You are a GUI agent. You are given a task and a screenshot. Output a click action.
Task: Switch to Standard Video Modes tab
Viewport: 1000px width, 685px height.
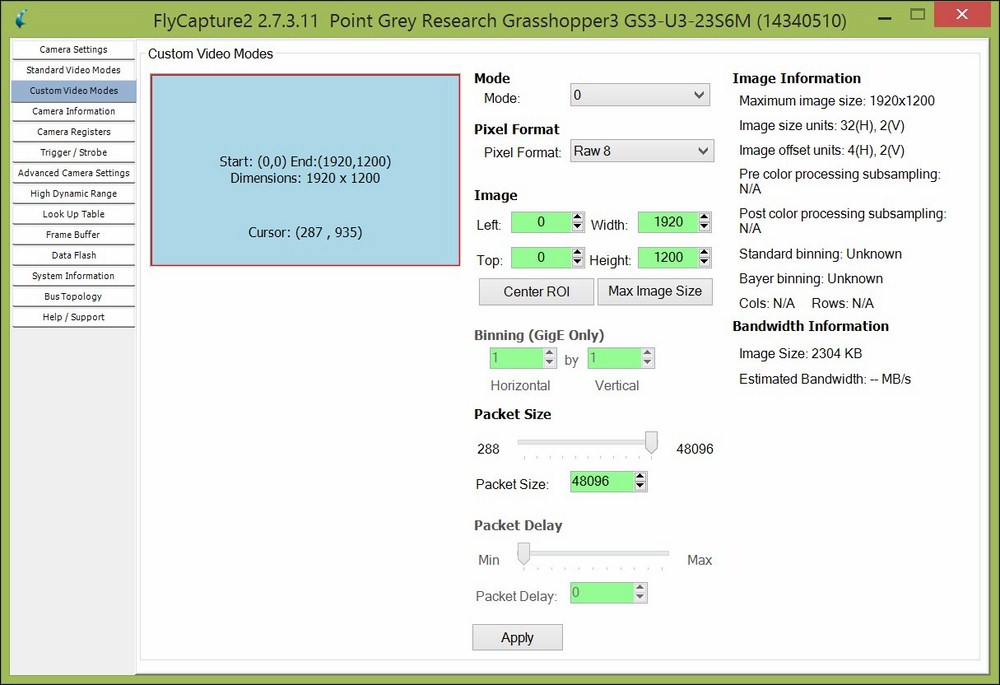coord(73,70)
